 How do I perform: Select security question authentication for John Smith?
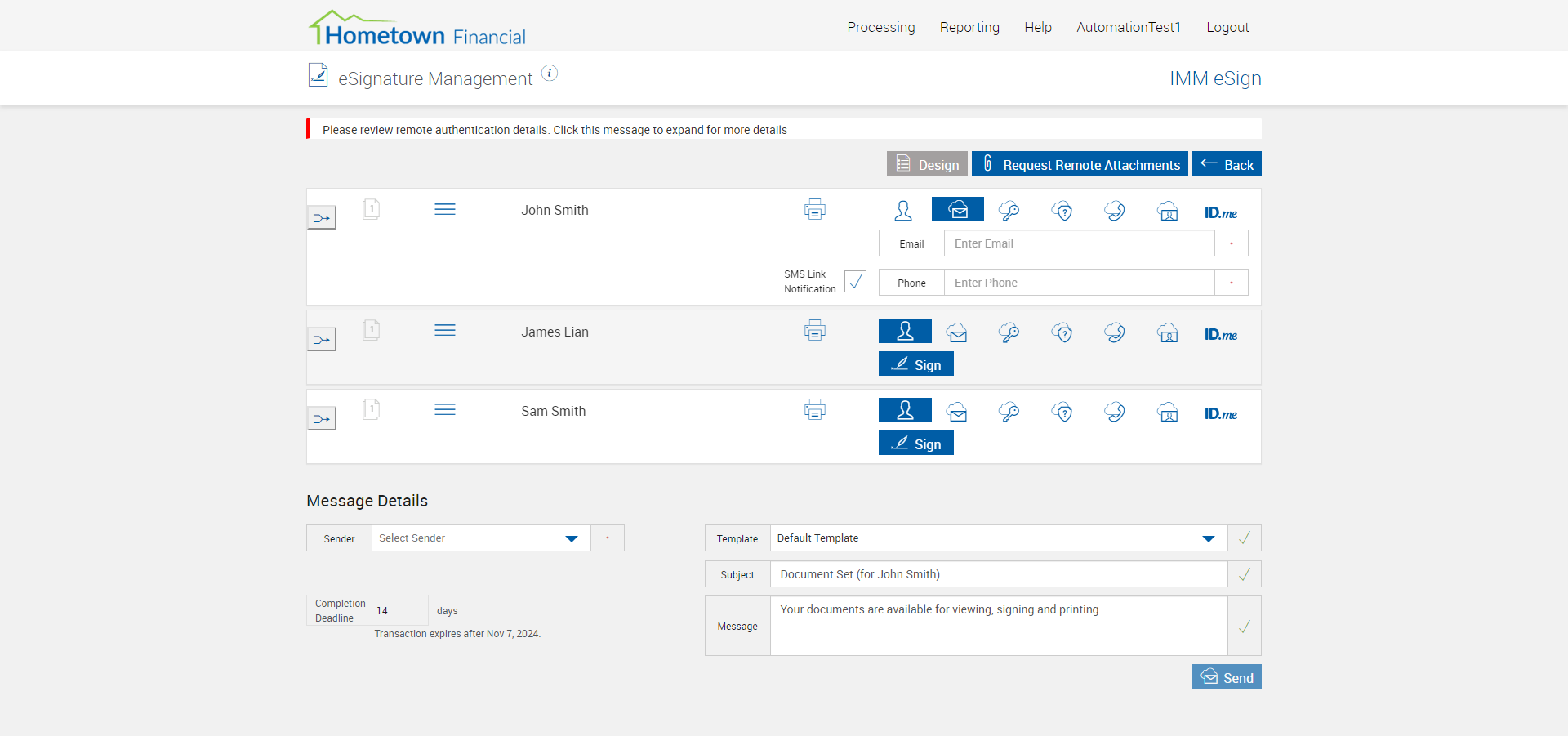click(1062, 212)
